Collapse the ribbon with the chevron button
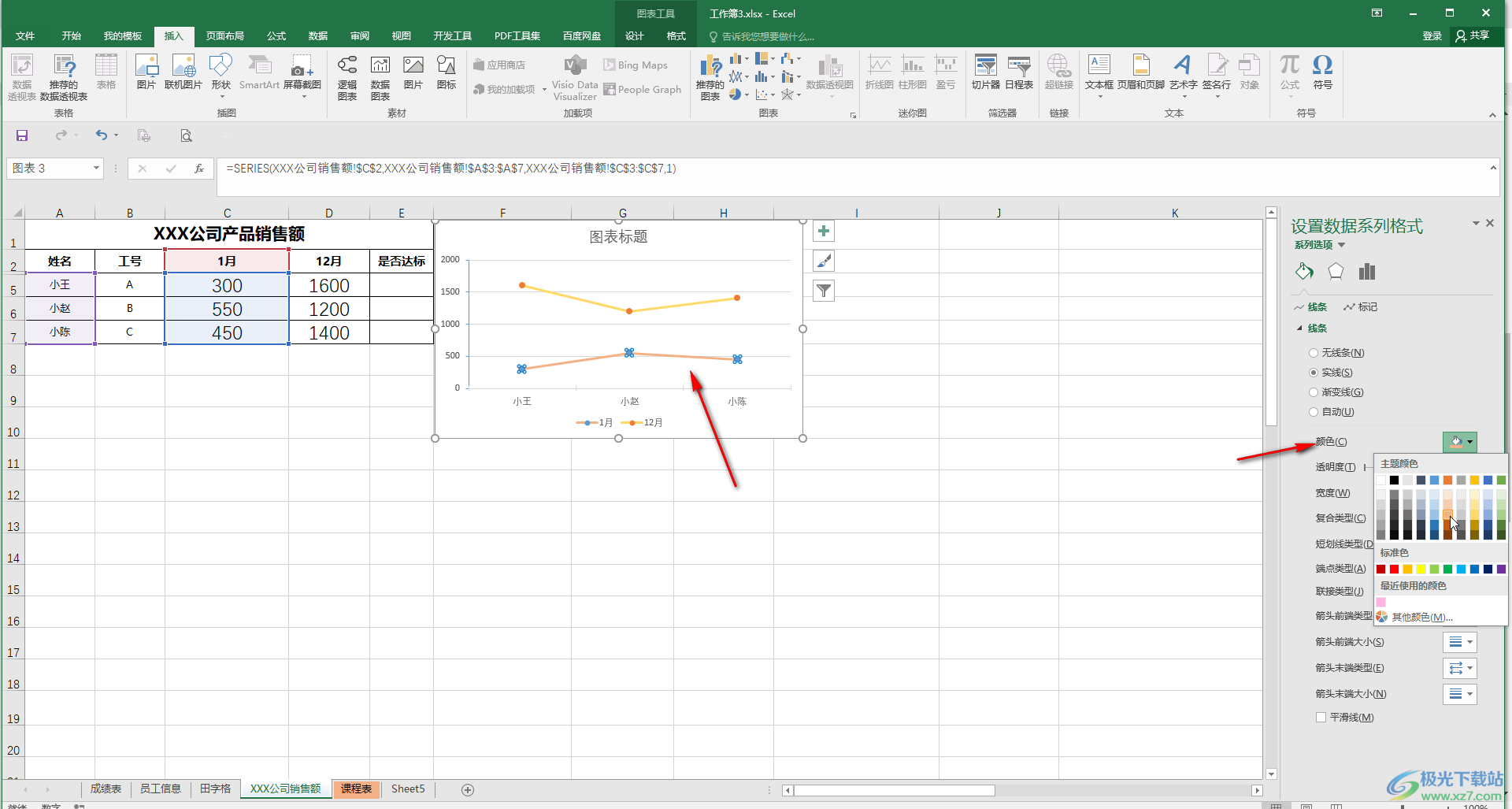Screen dimensions: 1512x809 (x=1492, y=115)
